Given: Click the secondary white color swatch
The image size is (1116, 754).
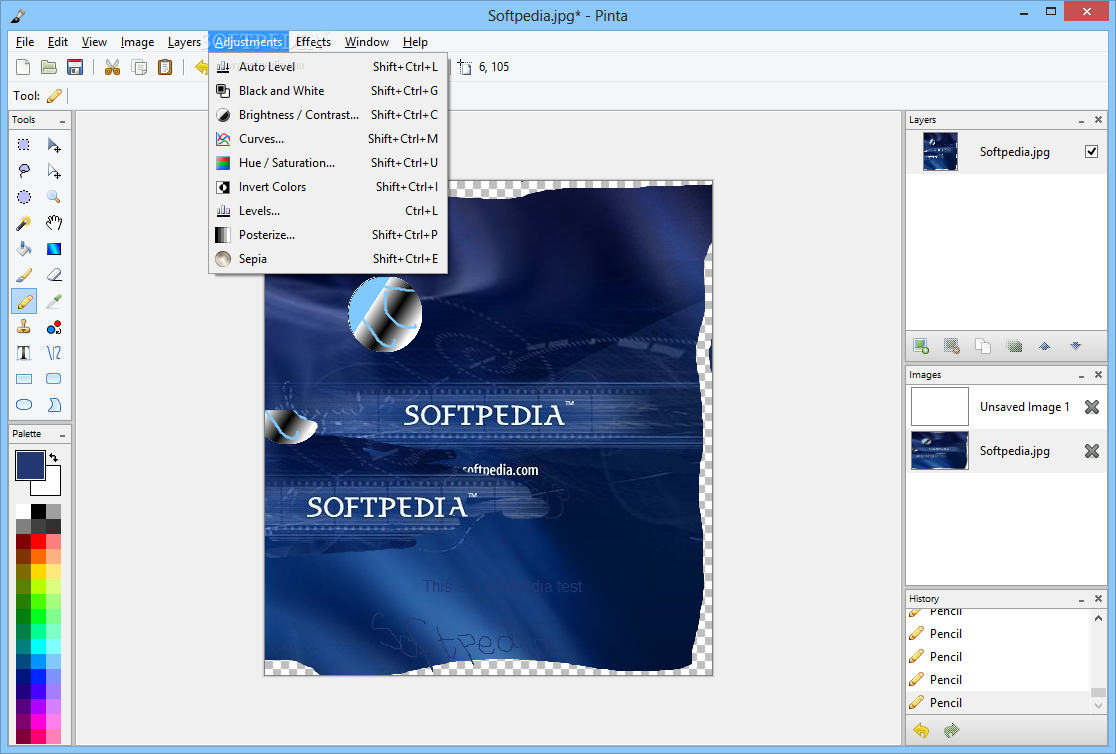Looking at the screenshot, I should [x=51, y=486].
